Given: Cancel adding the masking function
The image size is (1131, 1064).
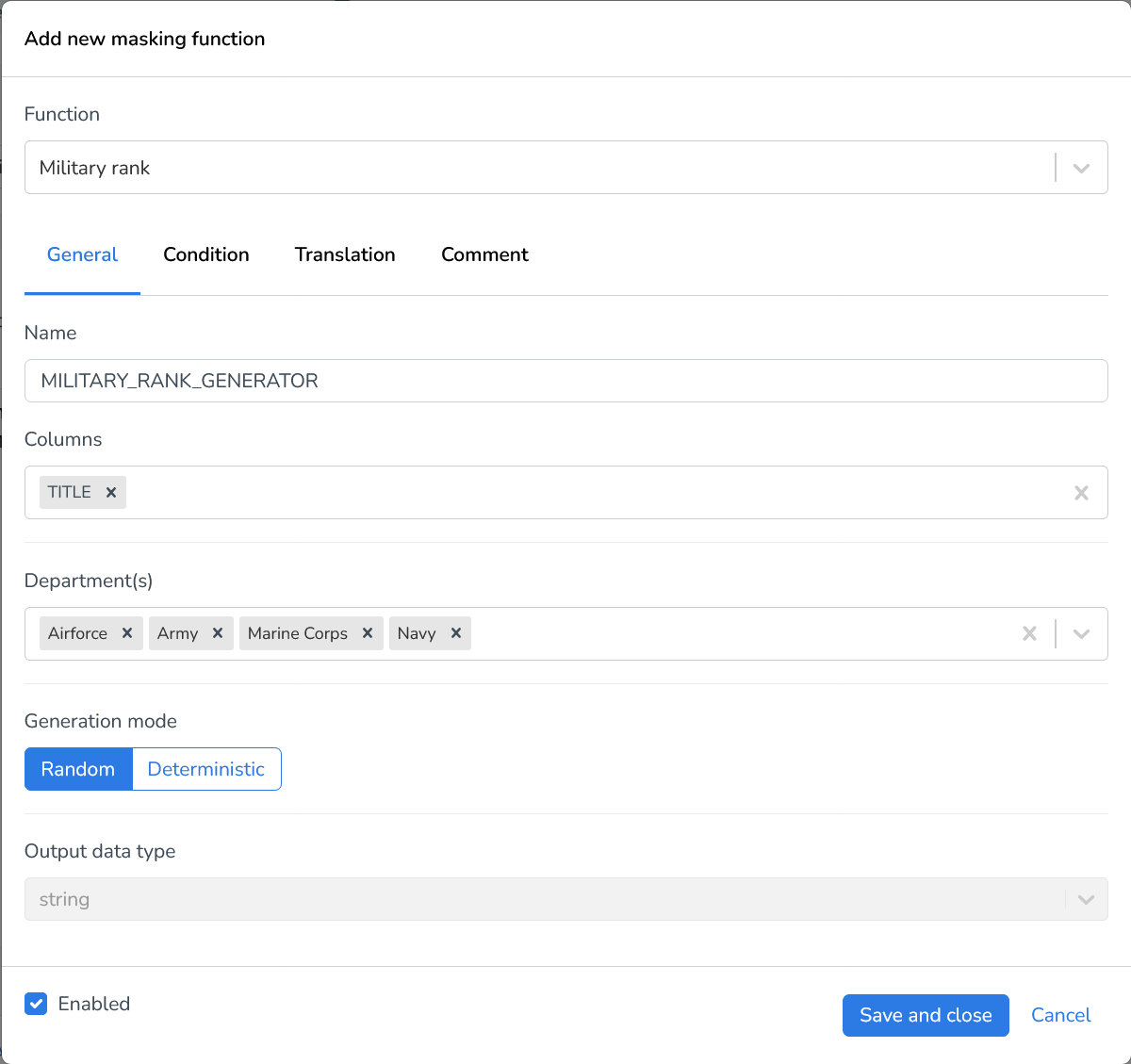Looking at the screenshot, I should point(1060,1015).
